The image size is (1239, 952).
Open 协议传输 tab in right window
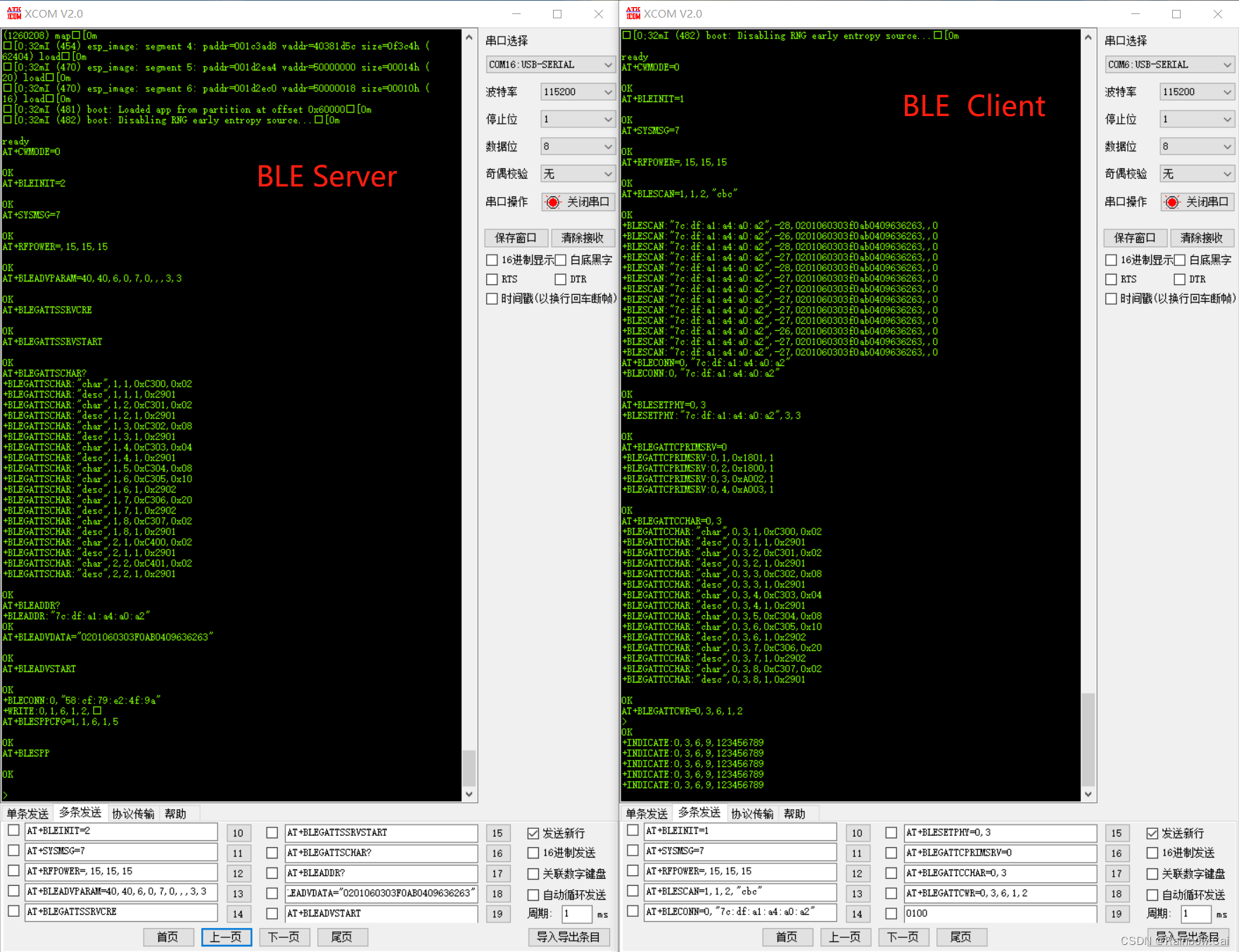[752, 814]
